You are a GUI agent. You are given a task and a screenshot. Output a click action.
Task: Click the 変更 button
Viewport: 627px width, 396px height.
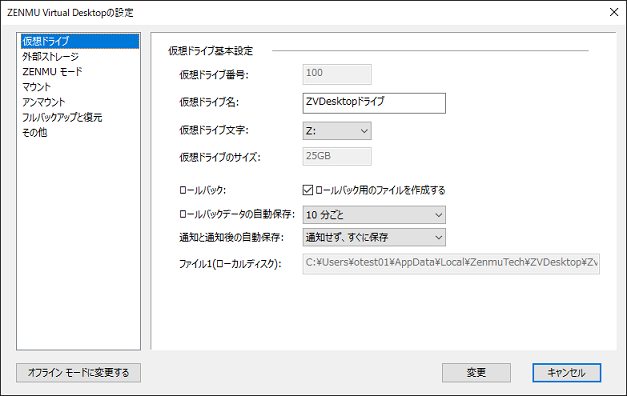coord(476,373)
